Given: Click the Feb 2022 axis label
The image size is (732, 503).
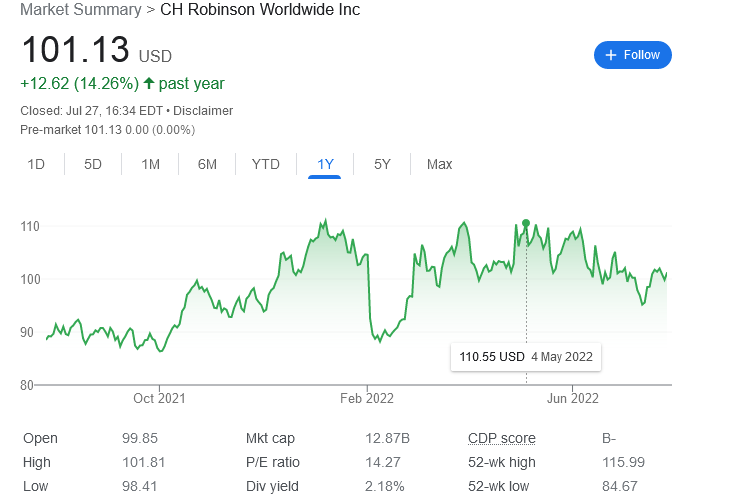Looking at the screenshot, I should [x=367, y=398].
